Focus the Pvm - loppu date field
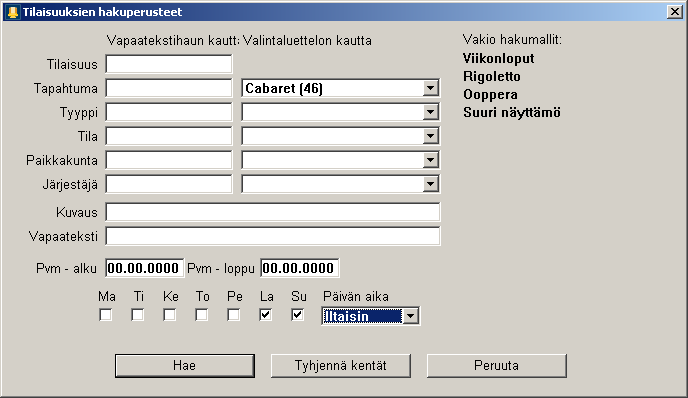 click(x=300, y=268)
